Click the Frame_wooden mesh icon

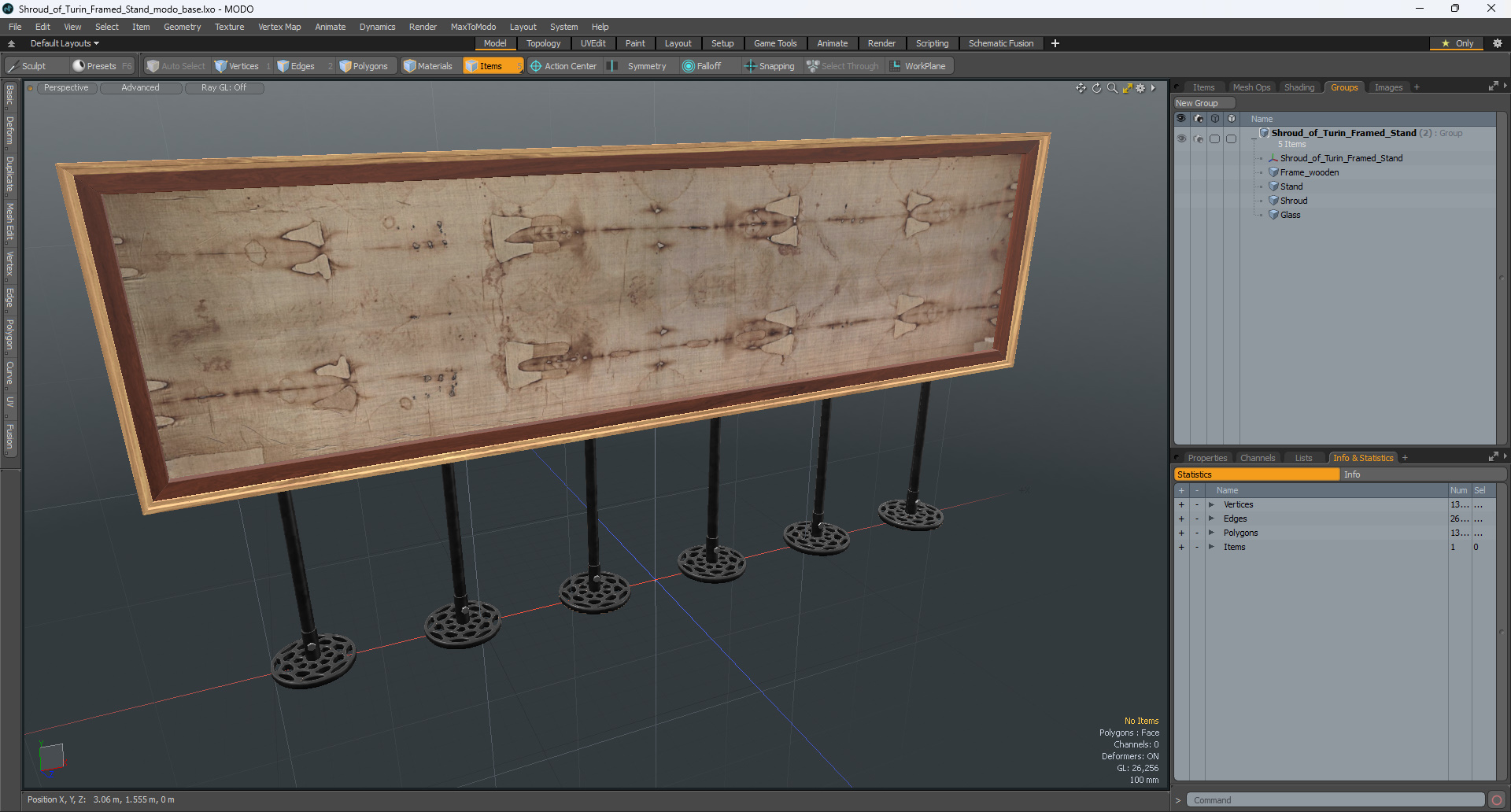pos(1273,172)
